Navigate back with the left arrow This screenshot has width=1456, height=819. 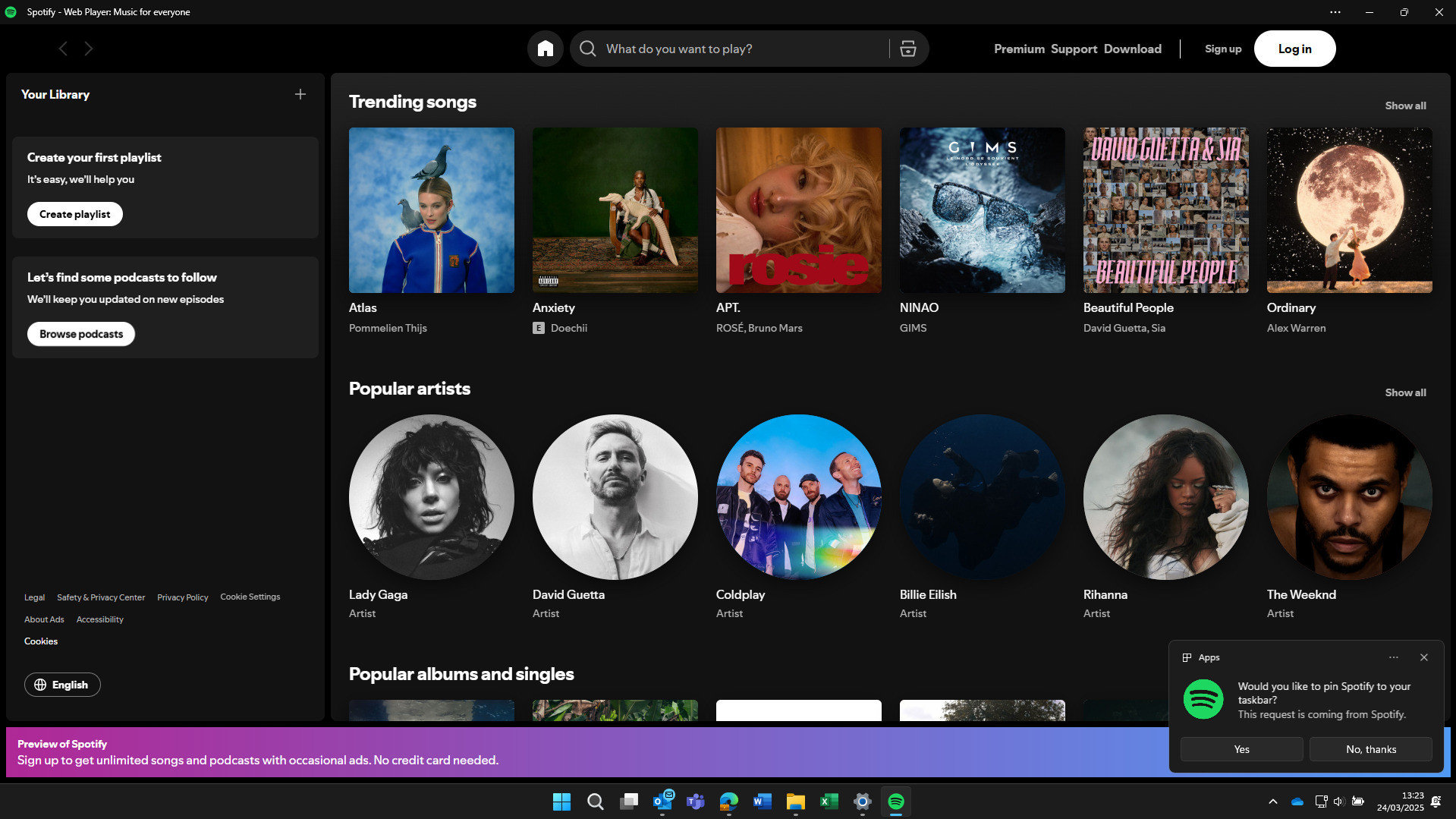pos(63,49)
